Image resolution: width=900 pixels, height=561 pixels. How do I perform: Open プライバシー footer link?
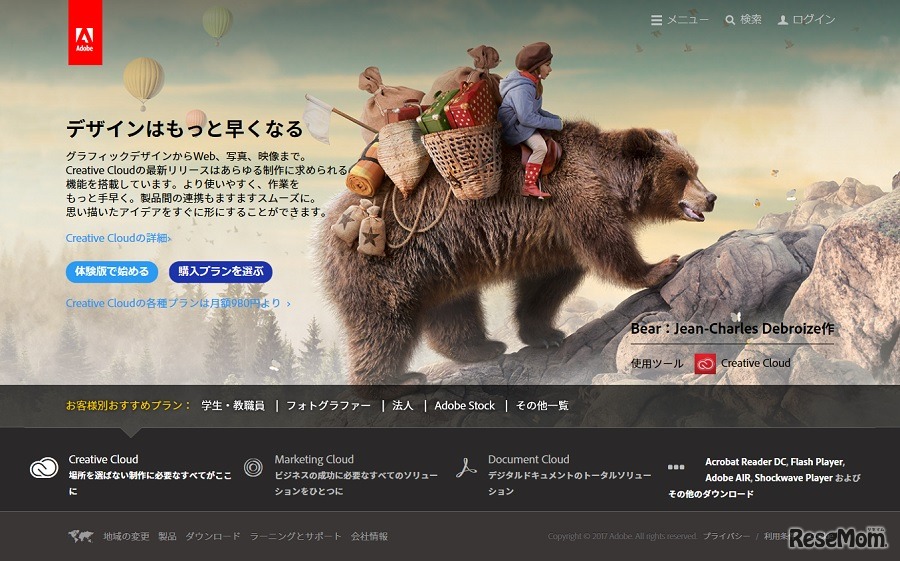click(727, 536)
